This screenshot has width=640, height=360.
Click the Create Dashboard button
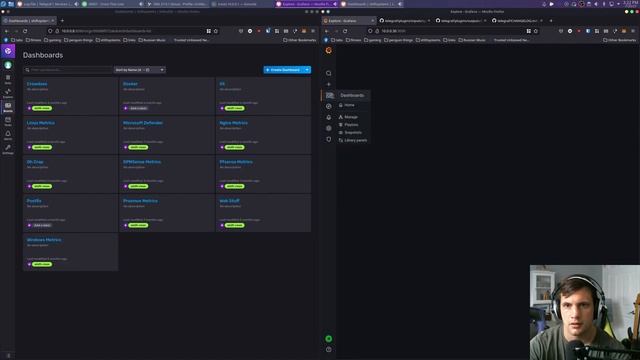(283, 70)
